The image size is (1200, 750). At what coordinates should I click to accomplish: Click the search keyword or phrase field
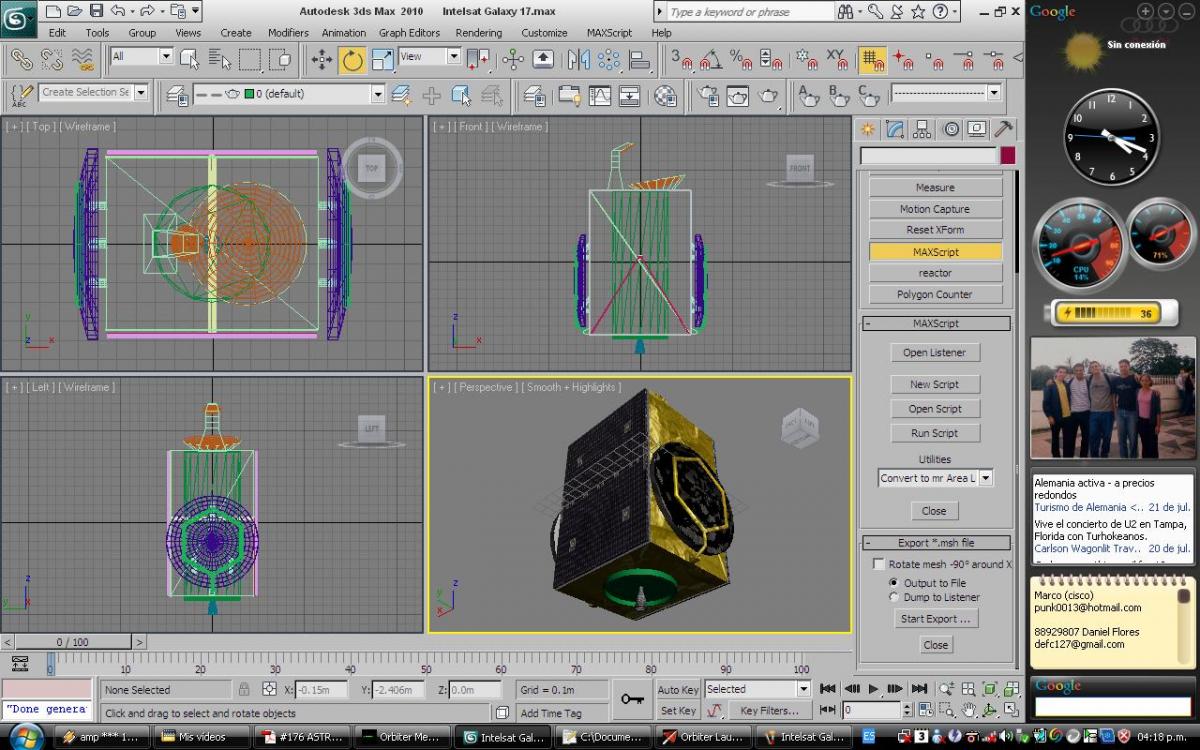(751, 12)
